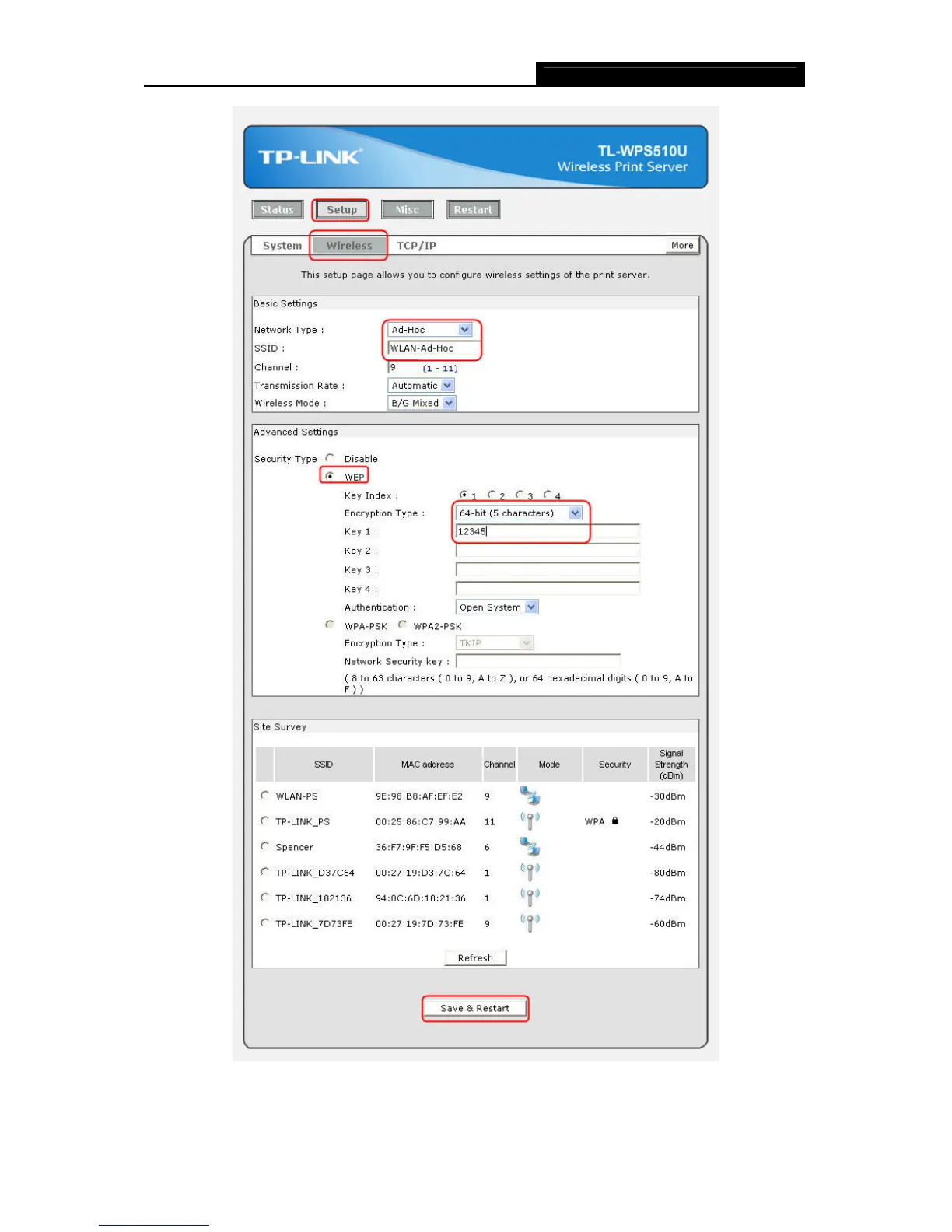Click the WLAN-PS ad-hoc mode icon
Screen dimensions: 952x1232
pyautogui.click(x=530, y=795)
